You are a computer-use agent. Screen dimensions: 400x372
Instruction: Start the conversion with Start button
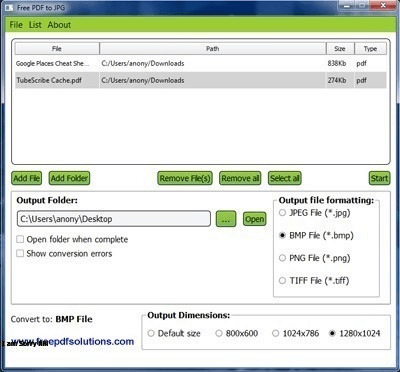[x=379, y=178]
